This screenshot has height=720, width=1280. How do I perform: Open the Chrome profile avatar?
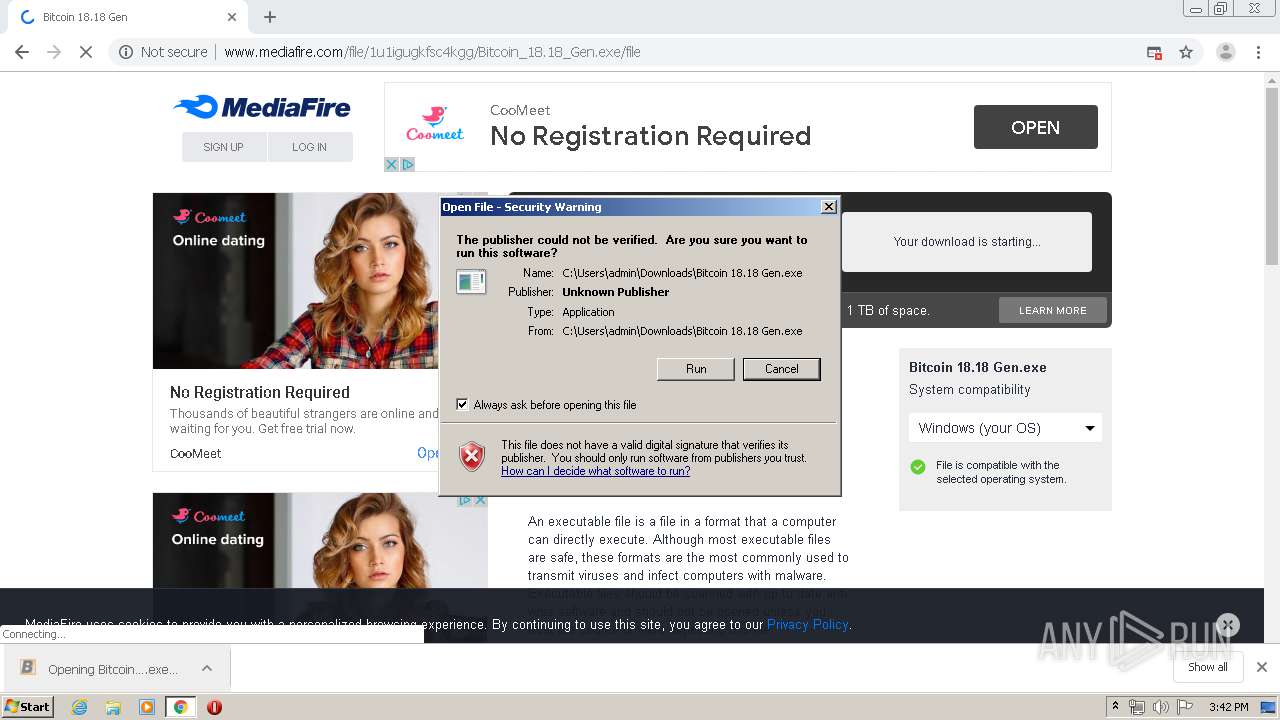tap(1225, 52)
